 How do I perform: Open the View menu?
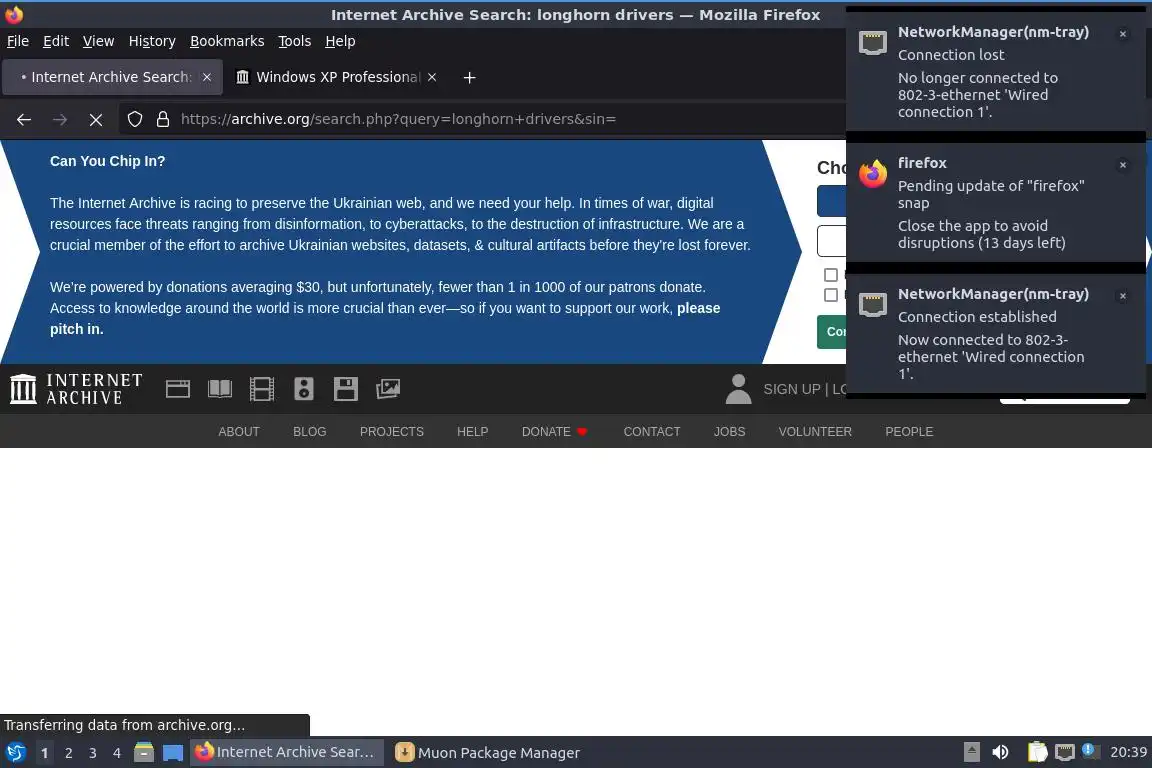(98, 41)
